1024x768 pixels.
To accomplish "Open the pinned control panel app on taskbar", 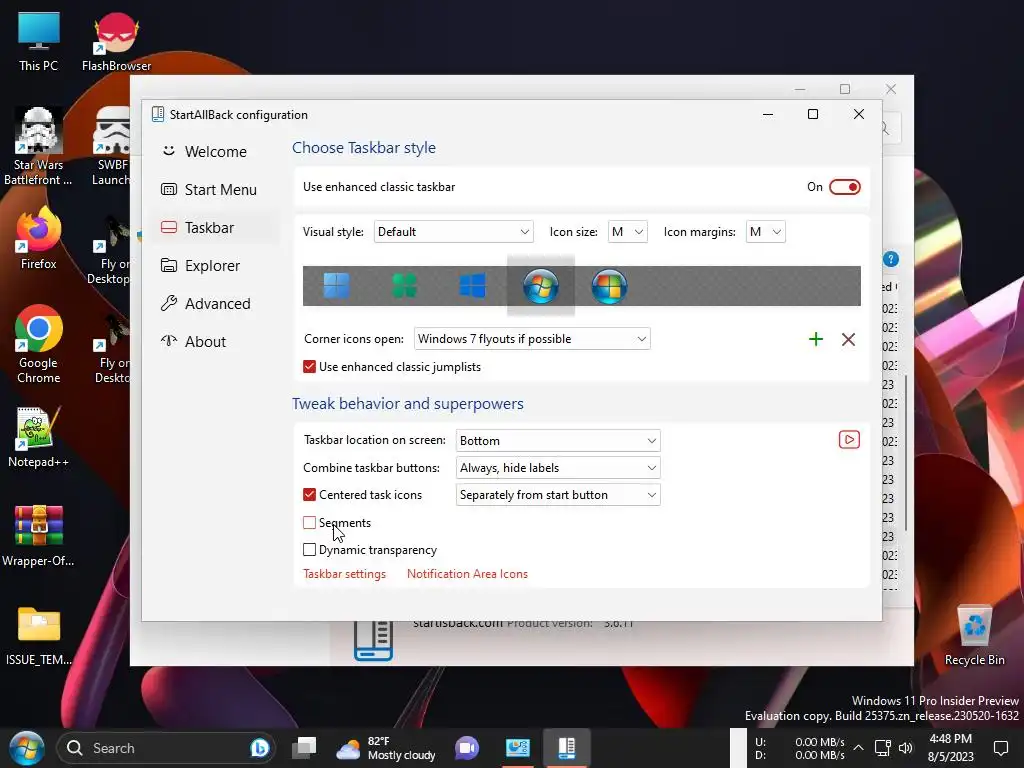I will coord(518,748).
